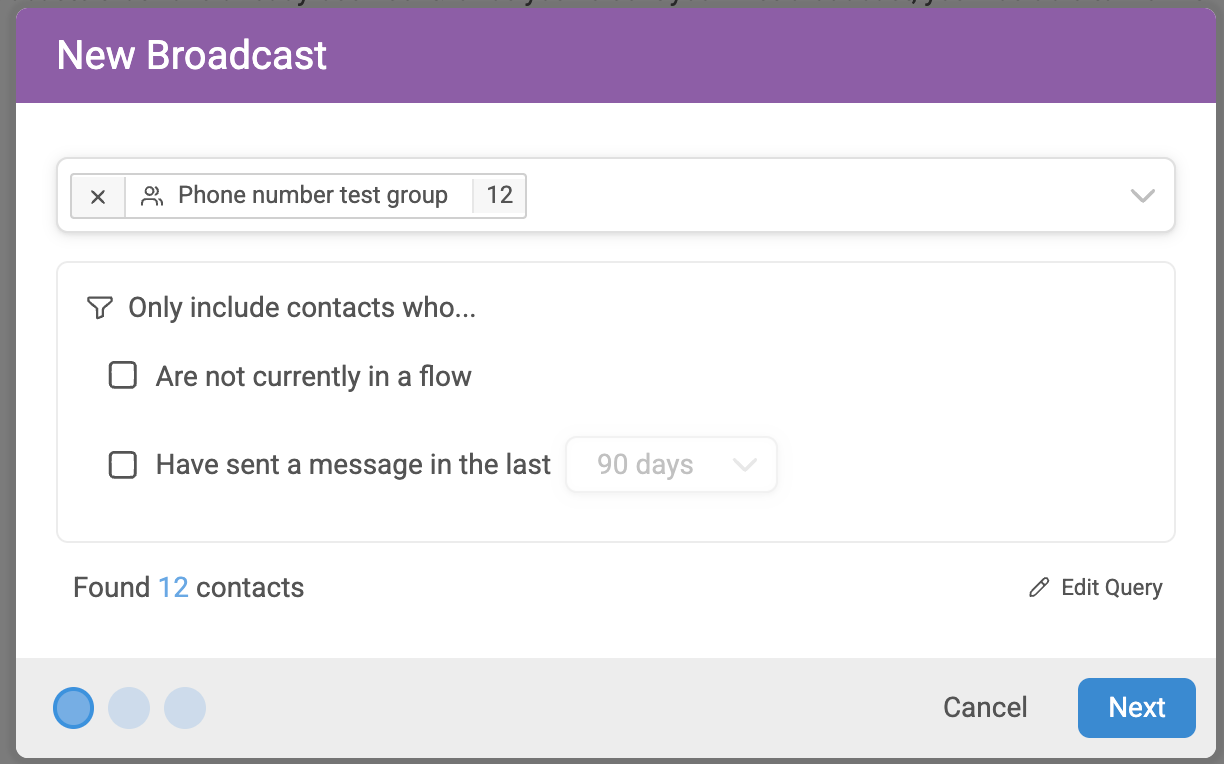
Task: Click the first step indicator dot
Action: click(73, 708)
